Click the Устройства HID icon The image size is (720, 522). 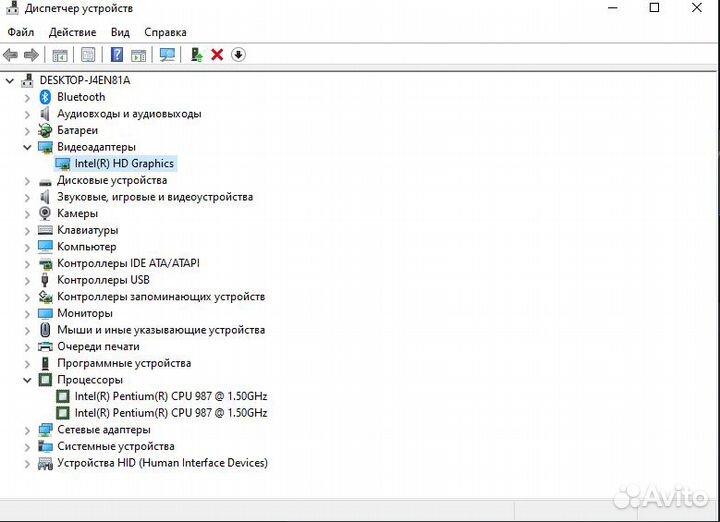45,463
